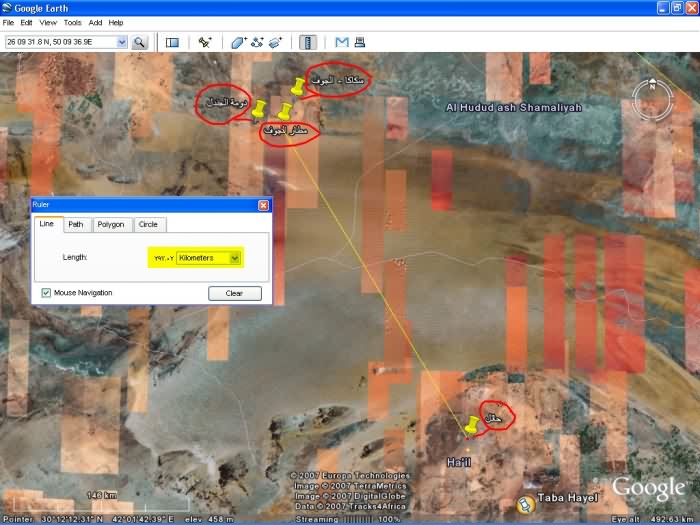The width and height of the screenshot is (700, 525).
Task: Add a path with toolbar icon
Action: click(257, 42)
